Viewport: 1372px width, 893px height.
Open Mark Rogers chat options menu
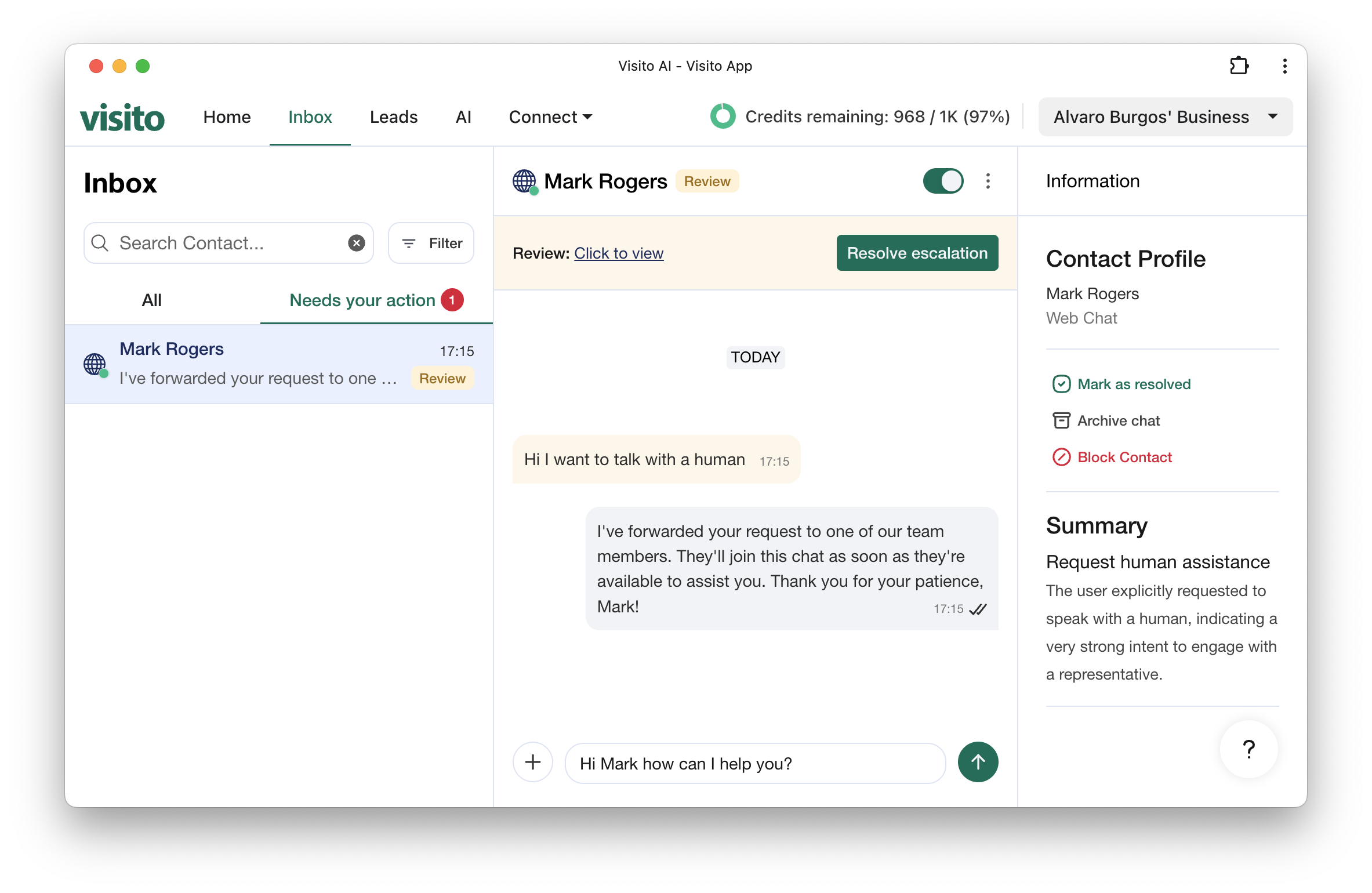tap(988, 181)
